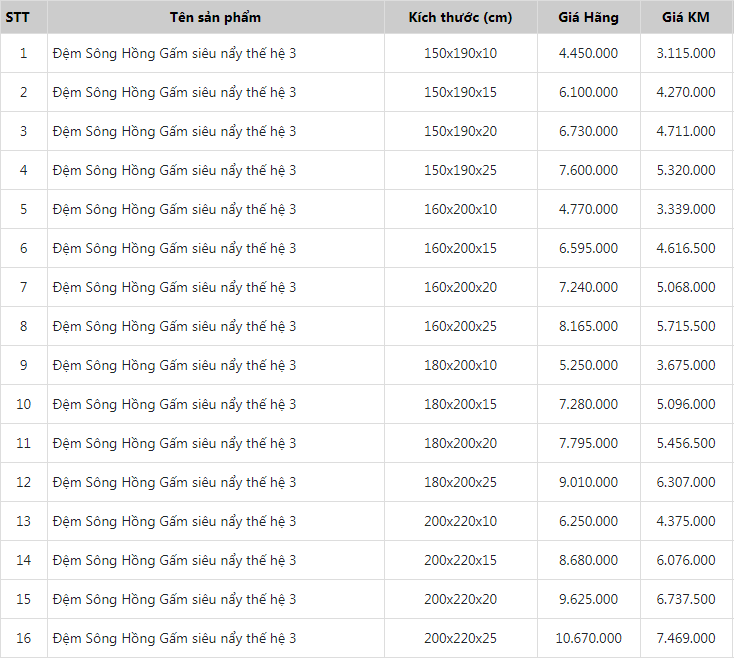Select the product name in row 1
Screen dimensions: 734x658
(x=175, y=53)
